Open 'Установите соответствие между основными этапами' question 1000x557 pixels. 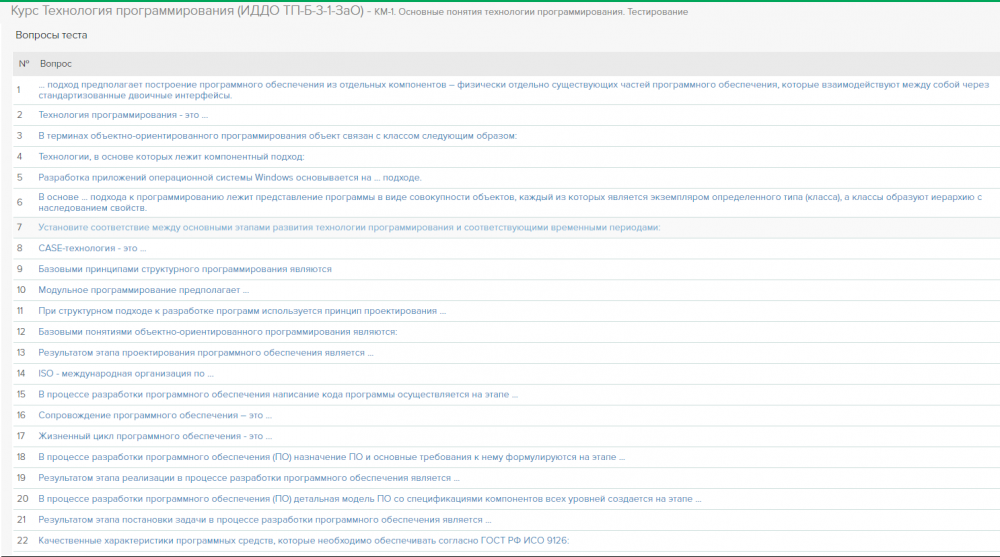(x=349, y=227)
